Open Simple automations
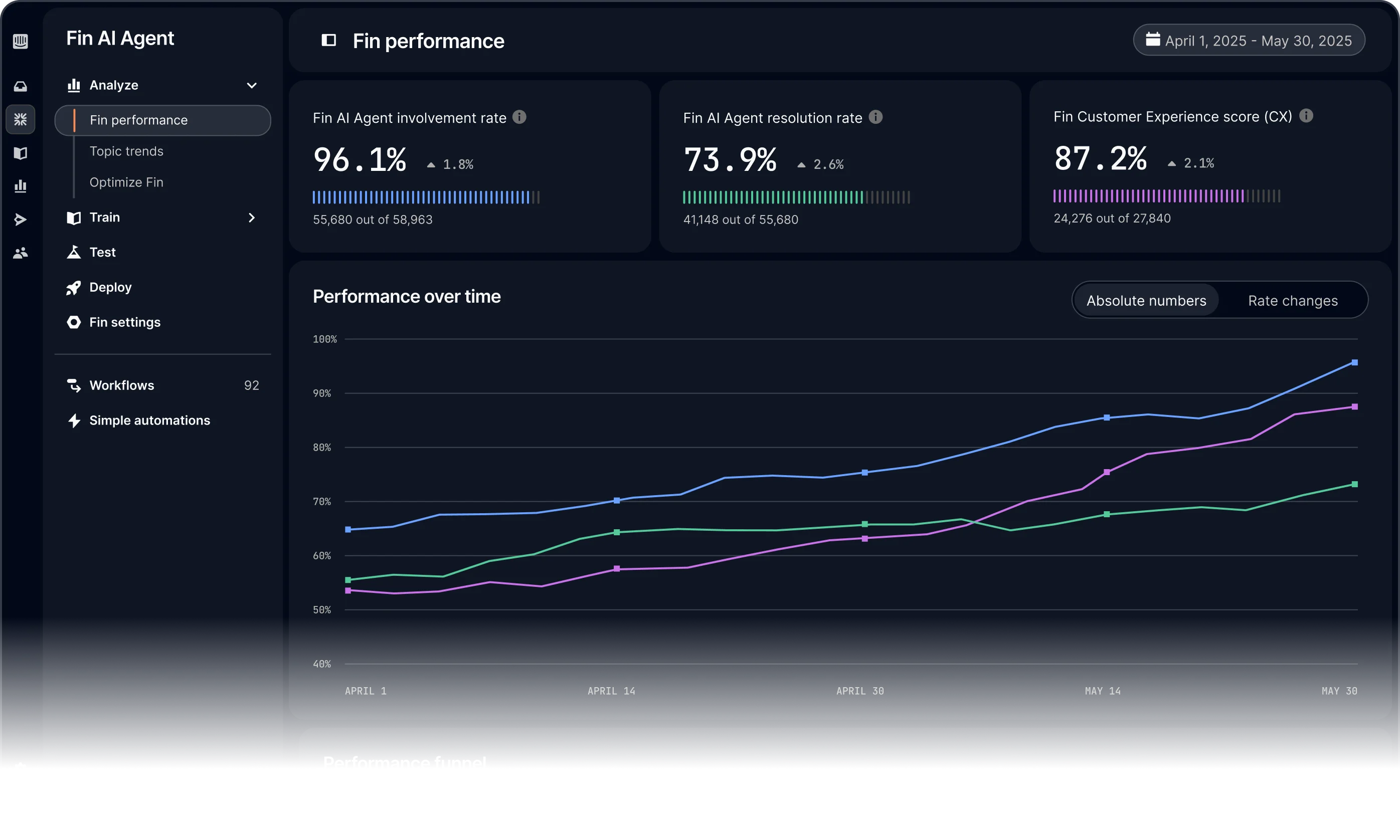Viewport: 1400px width, 840px height. tap(149, 421)
